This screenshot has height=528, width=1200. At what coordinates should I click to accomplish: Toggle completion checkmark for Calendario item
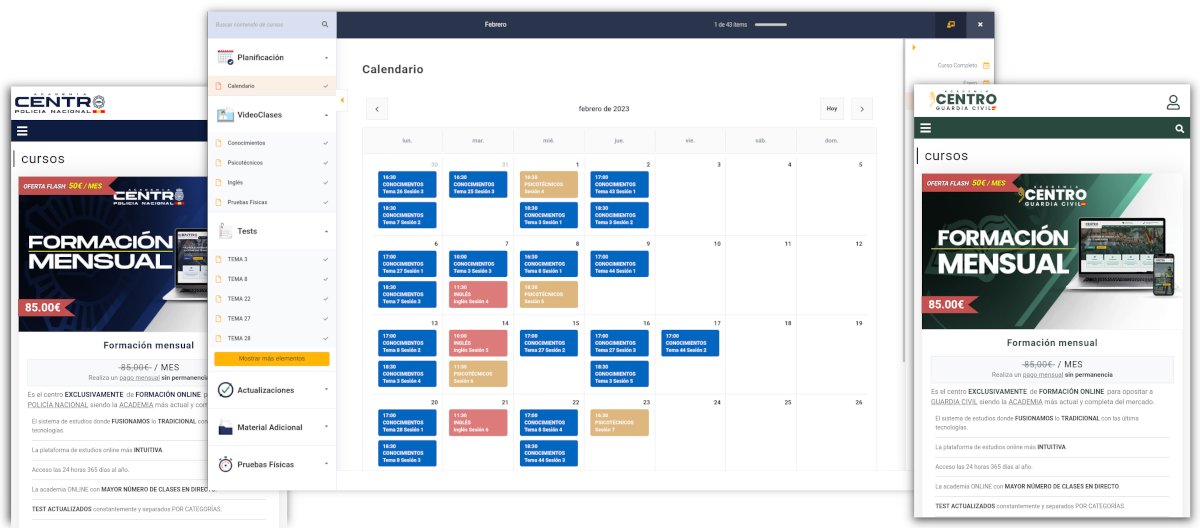point(326,86)
